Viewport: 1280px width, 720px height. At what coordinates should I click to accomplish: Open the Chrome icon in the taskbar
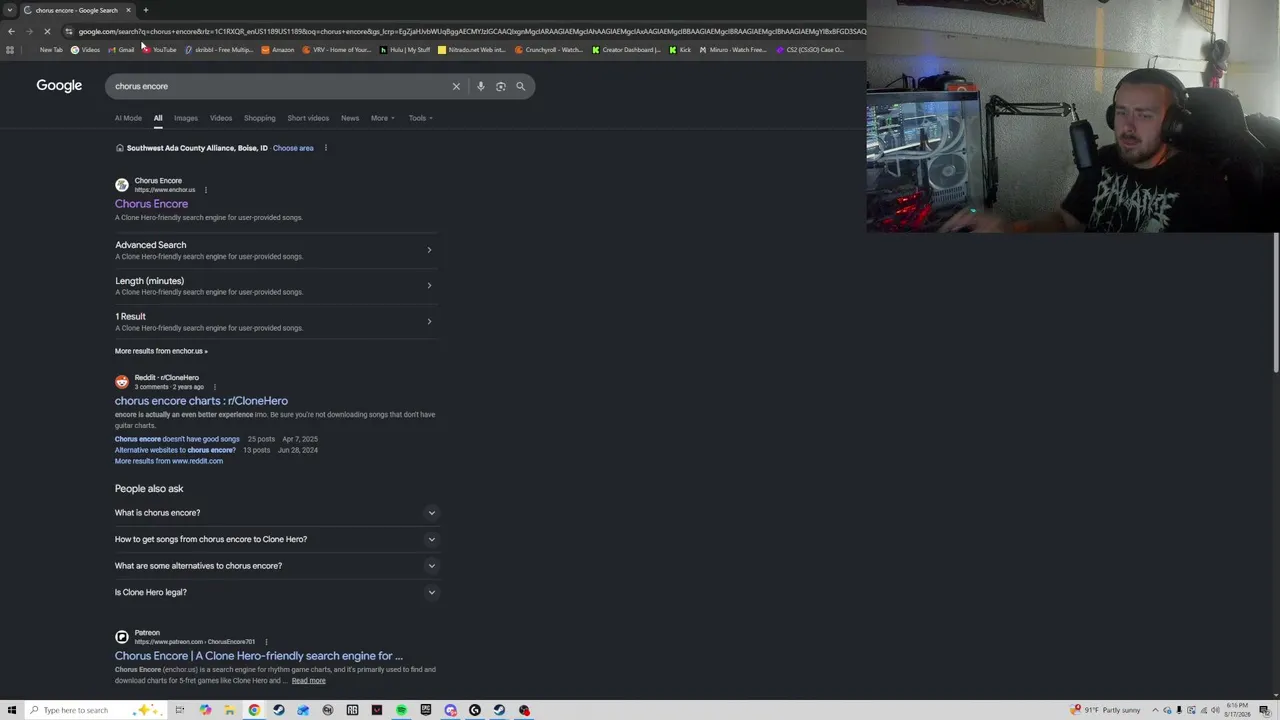click(254, 710)
